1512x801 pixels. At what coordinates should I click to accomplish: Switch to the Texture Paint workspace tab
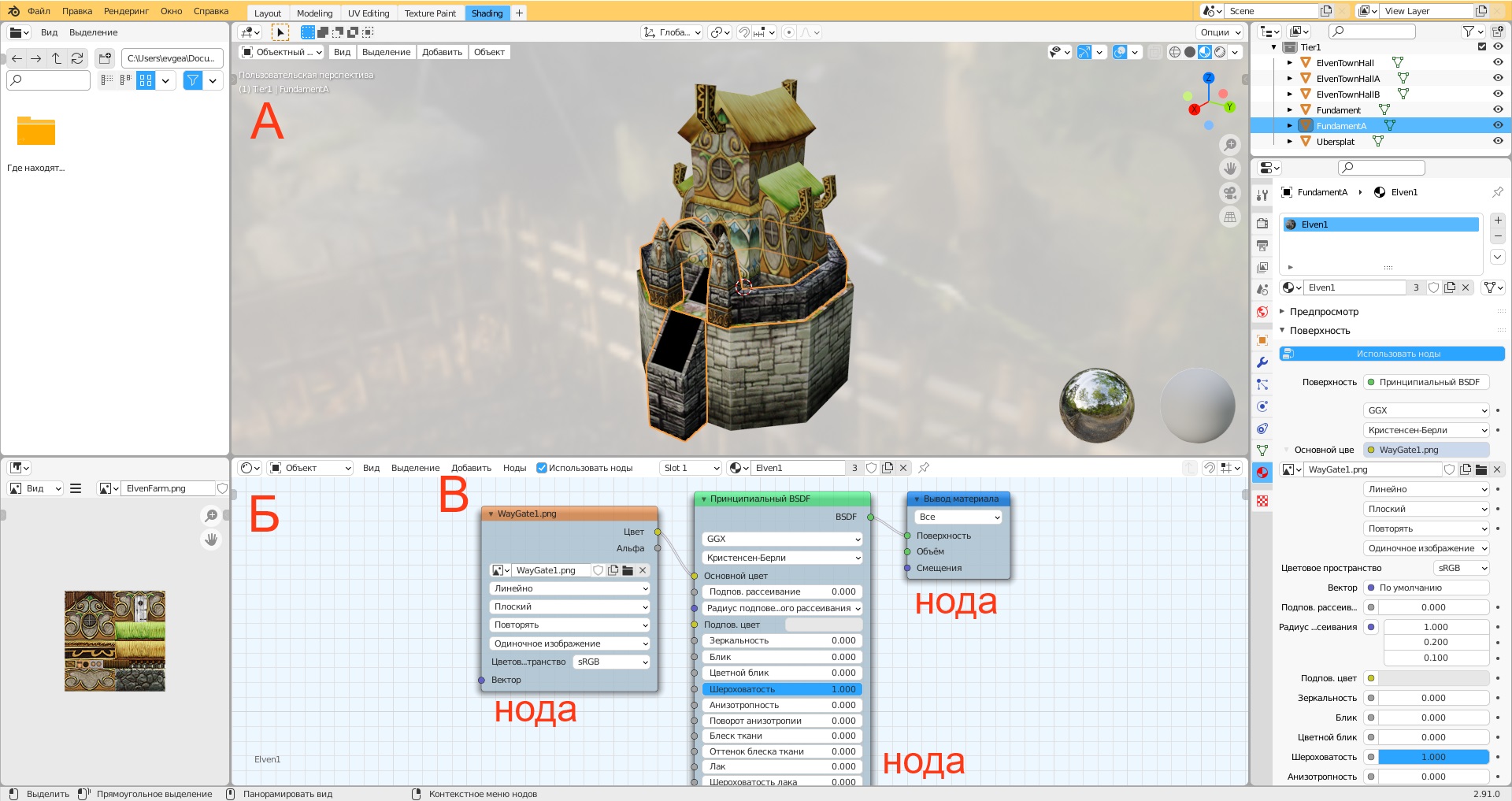click(430, 13)
